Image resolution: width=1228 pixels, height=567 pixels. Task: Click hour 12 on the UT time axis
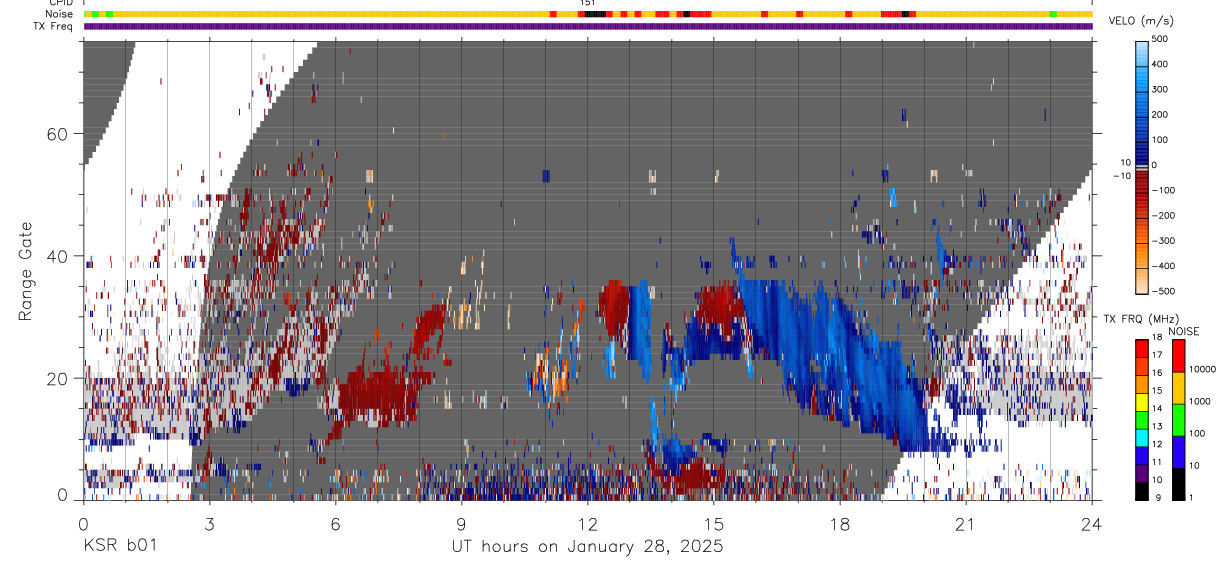(x=587, y=524)
